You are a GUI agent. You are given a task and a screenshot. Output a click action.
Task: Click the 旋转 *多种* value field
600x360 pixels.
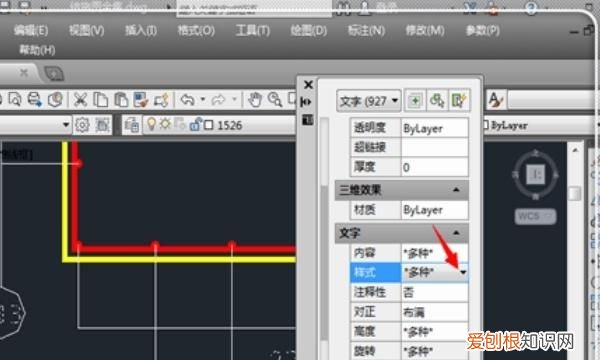(x=434, y=350)
